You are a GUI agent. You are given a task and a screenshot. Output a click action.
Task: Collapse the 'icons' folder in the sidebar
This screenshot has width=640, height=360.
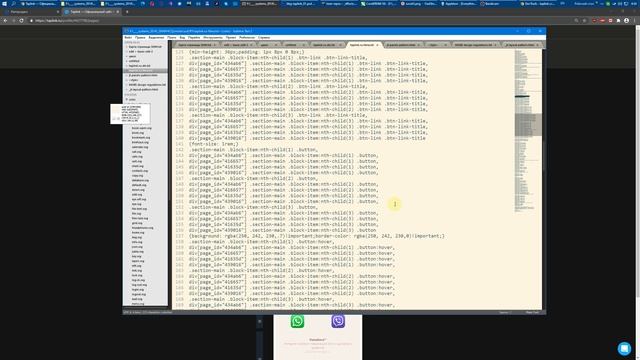tap(127, 99)
